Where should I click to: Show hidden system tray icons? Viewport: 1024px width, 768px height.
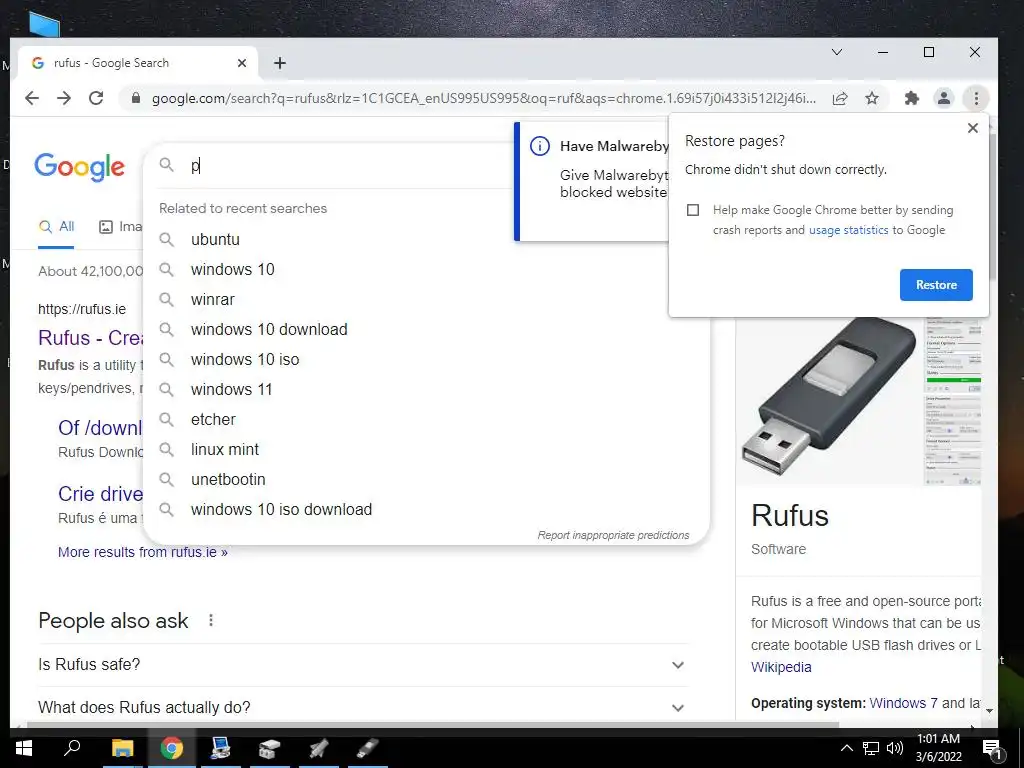846,748
